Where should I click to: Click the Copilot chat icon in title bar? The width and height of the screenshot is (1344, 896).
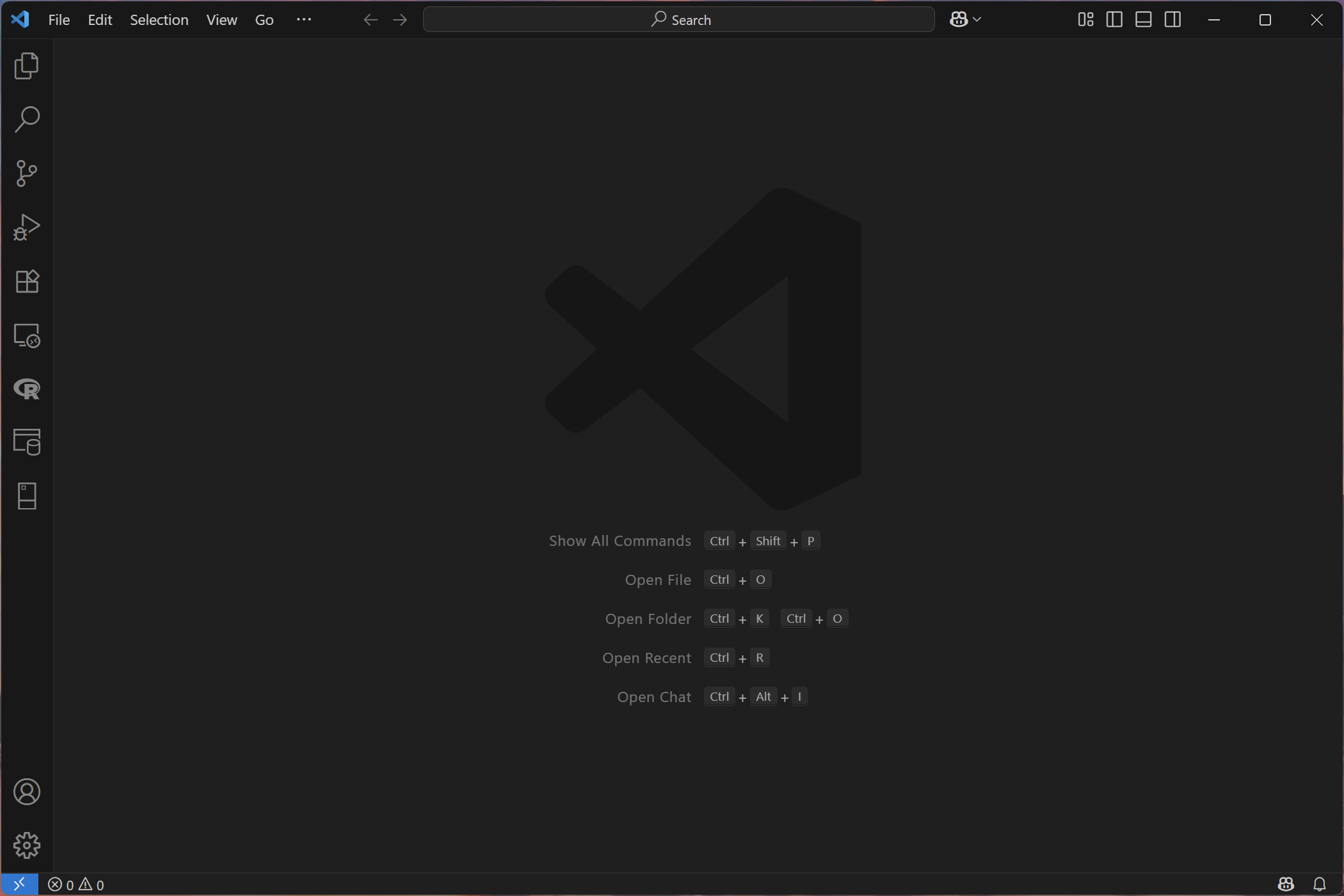pos(958,20)
